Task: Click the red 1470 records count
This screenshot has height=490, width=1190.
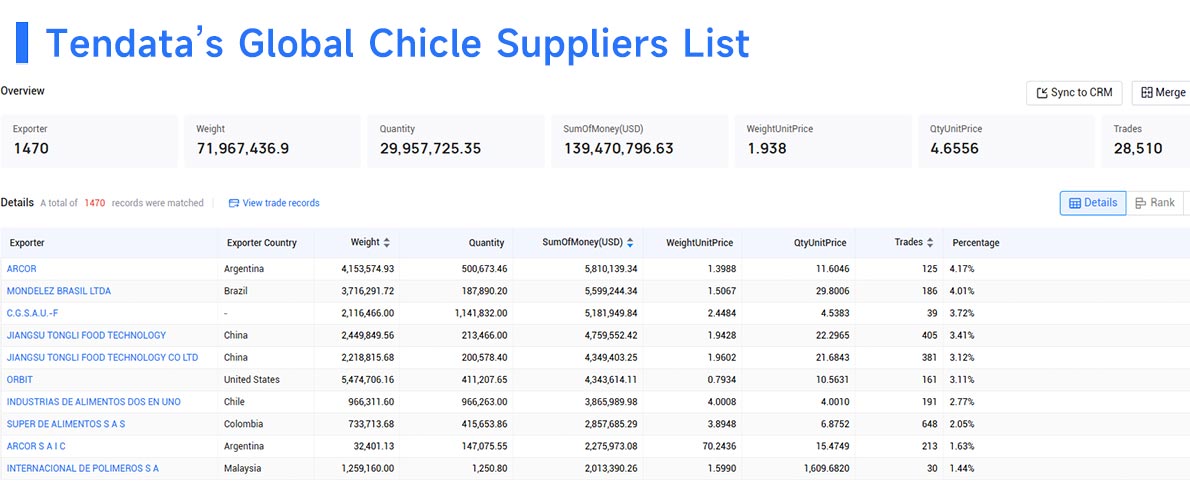Action: tap(95, 203)
